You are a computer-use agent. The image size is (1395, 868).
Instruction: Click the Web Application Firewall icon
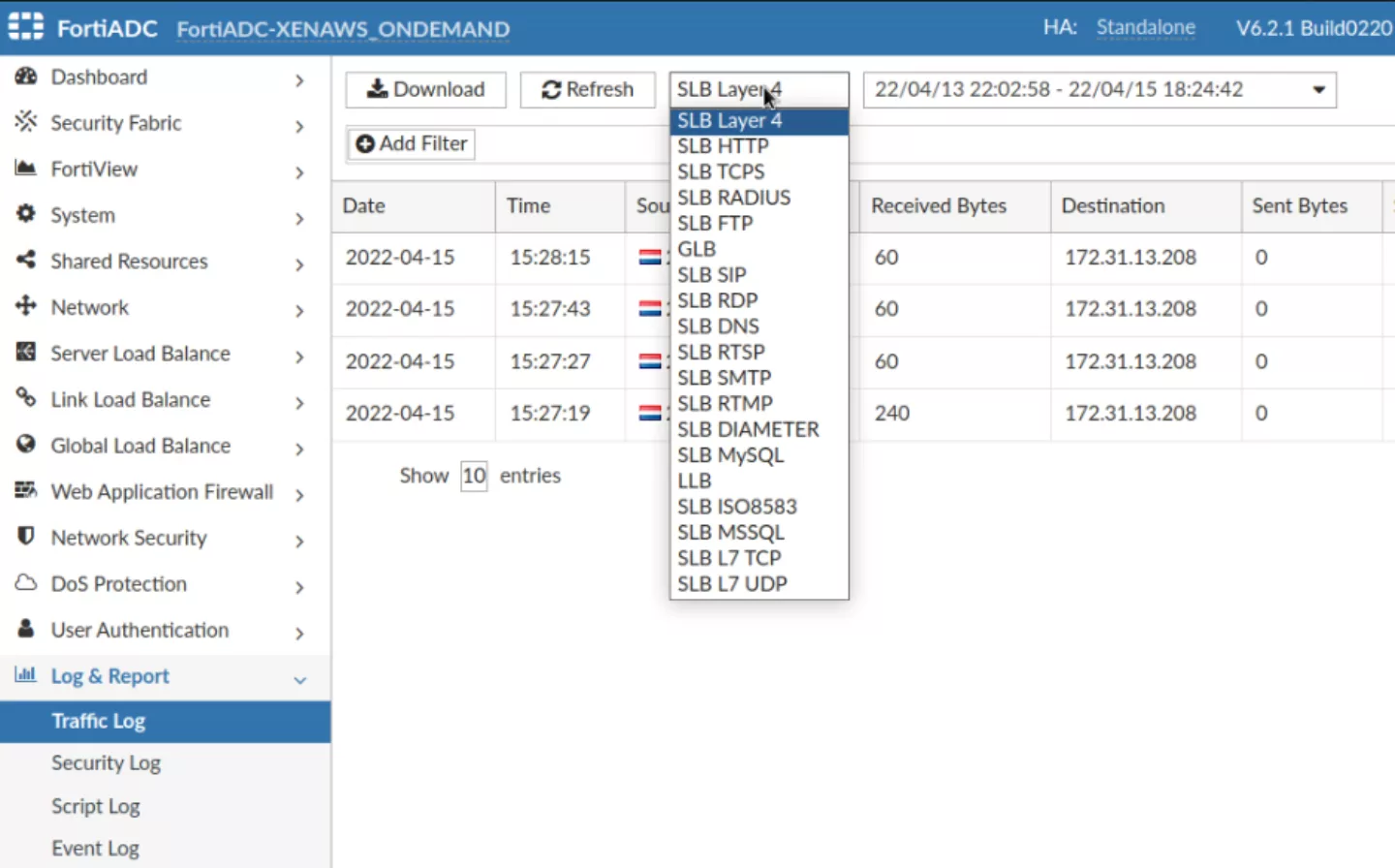click(x=26, y=490)
